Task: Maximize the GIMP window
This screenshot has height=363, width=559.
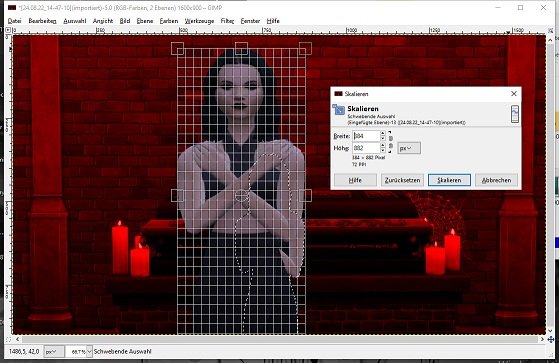Action: (x=520, y=7)
